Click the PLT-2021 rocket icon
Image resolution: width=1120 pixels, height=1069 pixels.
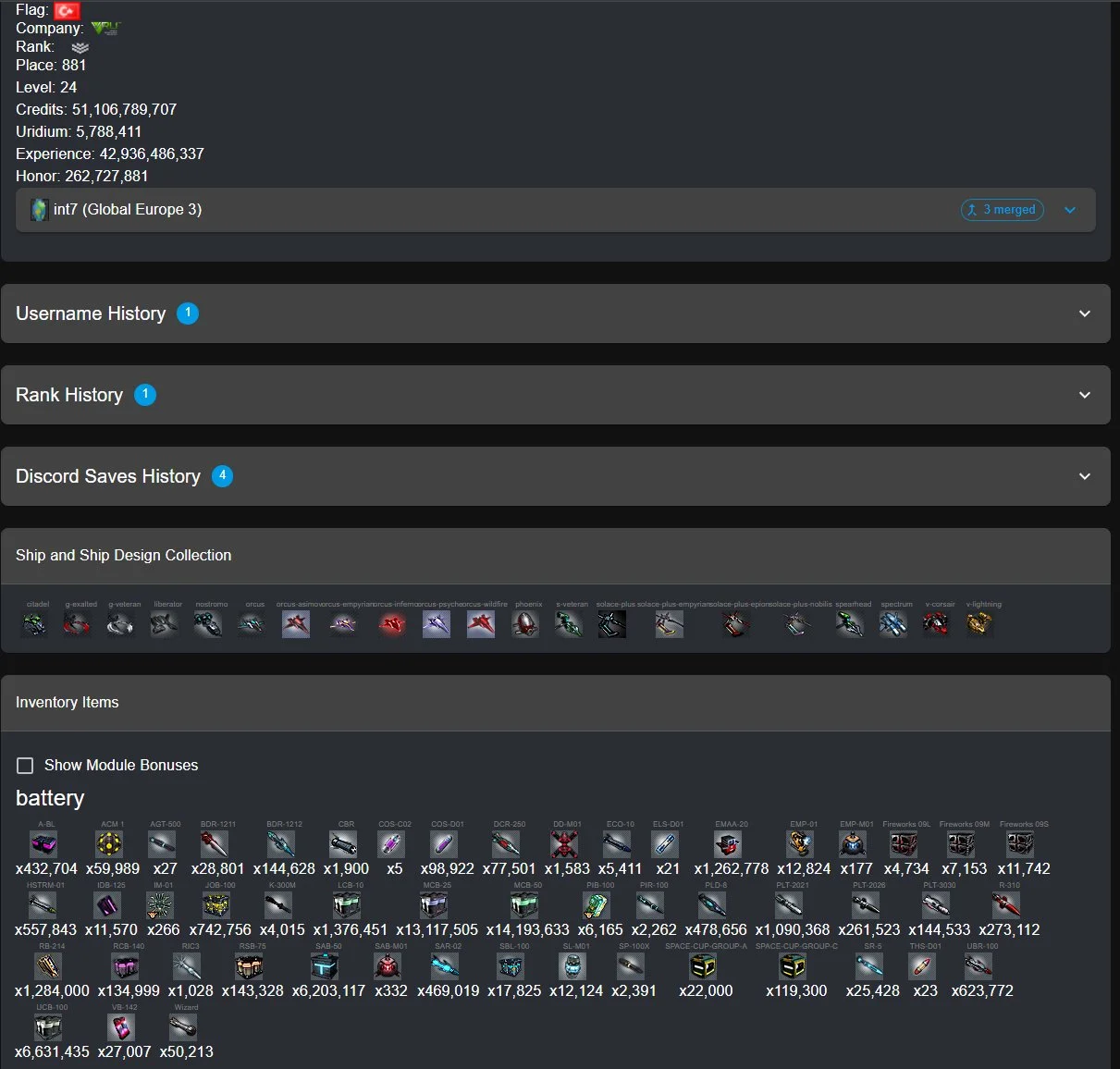789,905
